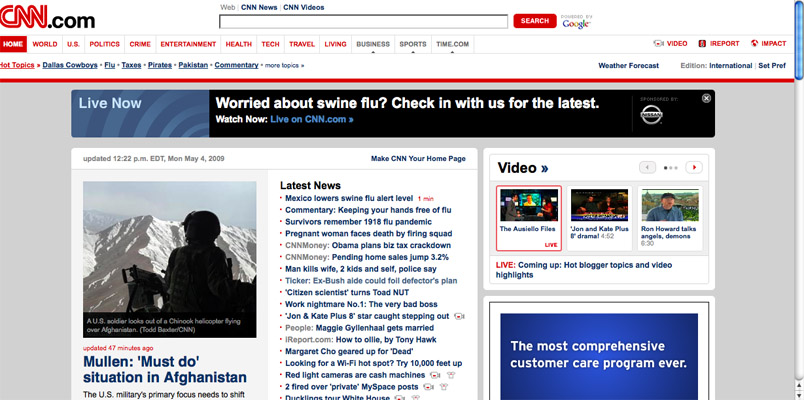Click into the search text box
Image resolution: width=804 pixels, height=400 pixels.
pos(364,22)
